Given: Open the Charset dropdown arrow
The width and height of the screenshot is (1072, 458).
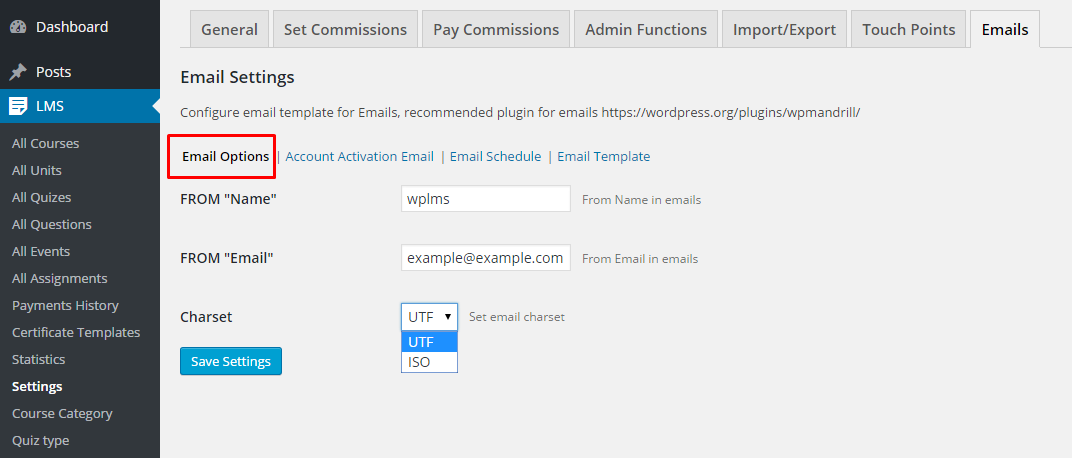Looking at the screenshot, I should point(448,317).
